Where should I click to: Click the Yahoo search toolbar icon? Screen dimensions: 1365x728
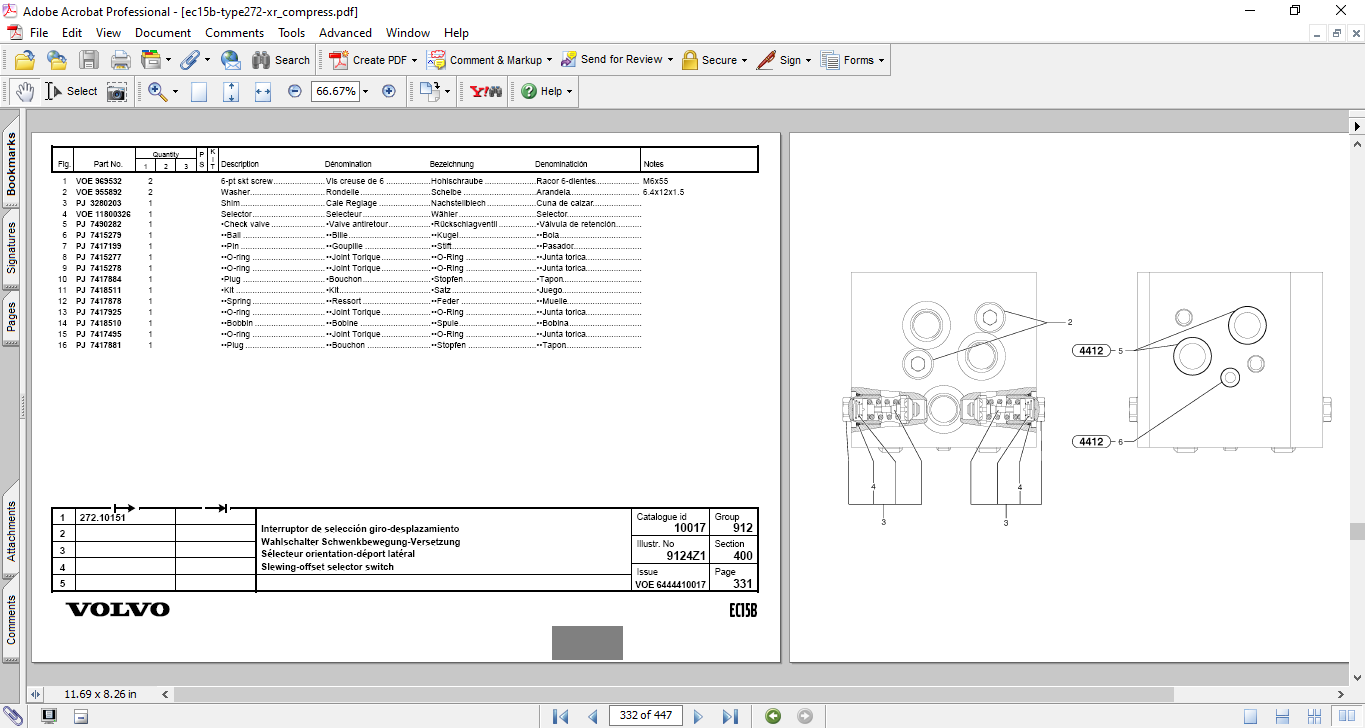point(486,91)
